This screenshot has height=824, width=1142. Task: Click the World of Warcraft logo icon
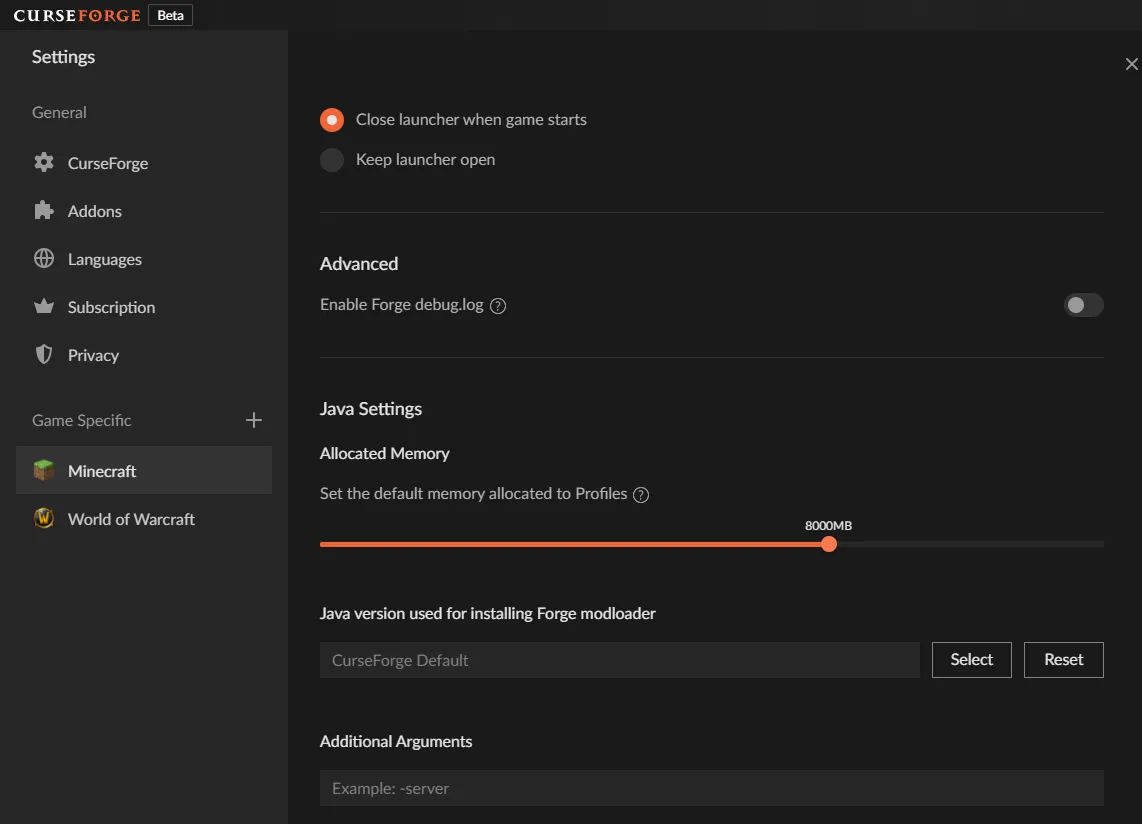[x=44, y=519]
